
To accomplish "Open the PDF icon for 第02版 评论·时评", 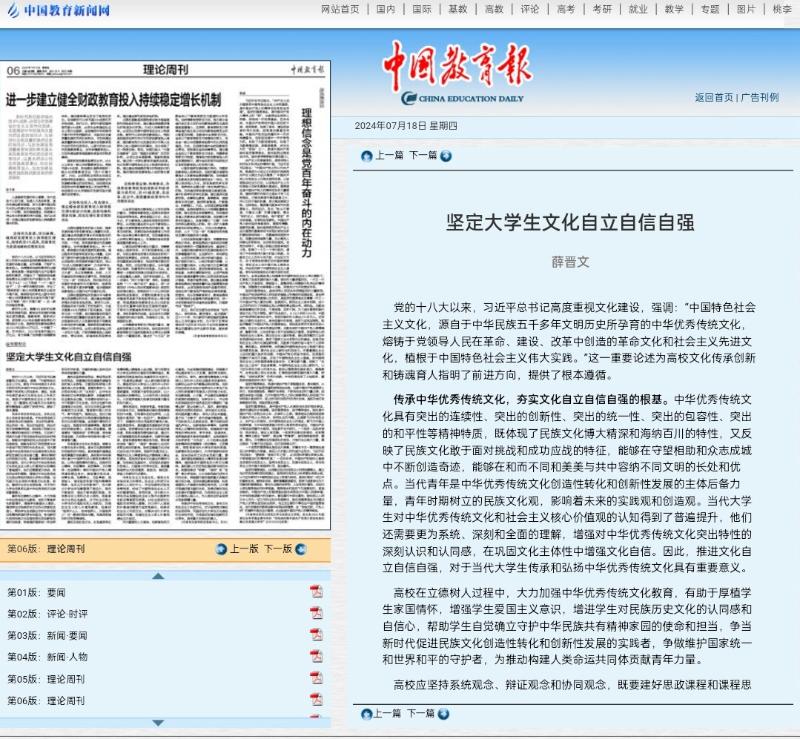I will (x=316, y=613).
